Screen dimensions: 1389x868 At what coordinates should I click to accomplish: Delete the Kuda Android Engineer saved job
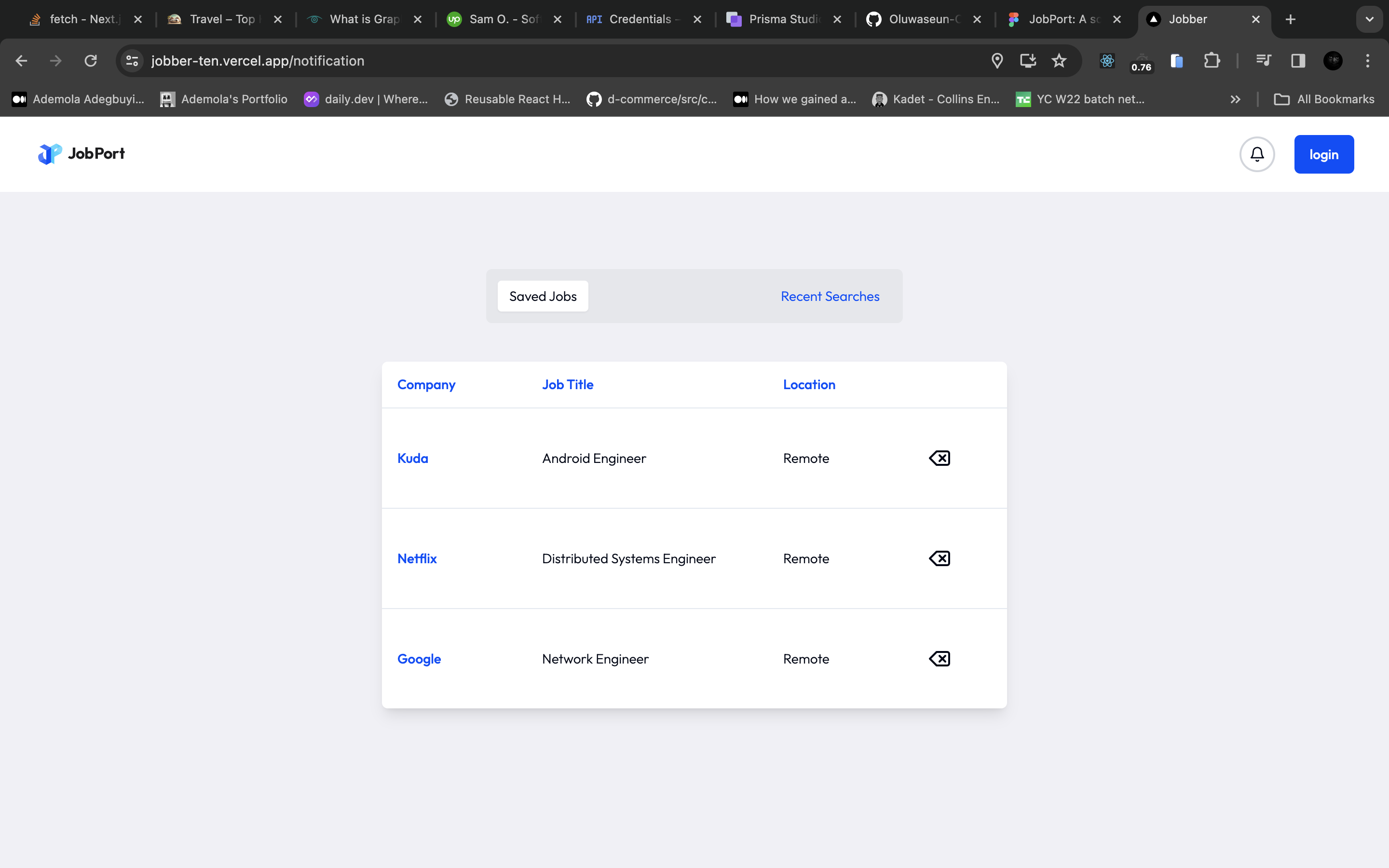tap(939, 458)
